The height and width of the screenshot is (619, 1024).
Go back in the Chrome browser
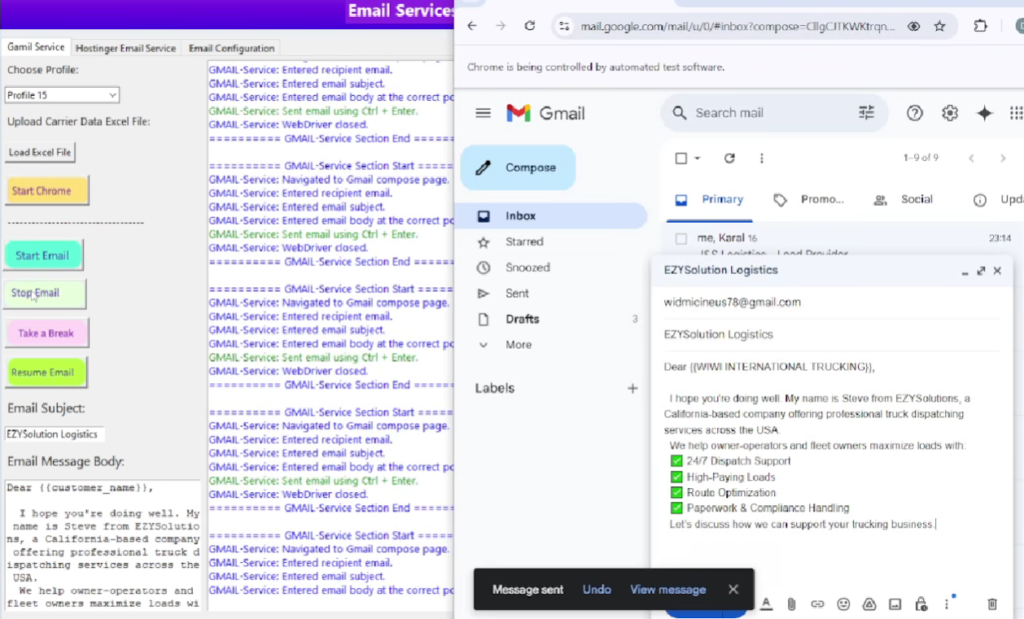click(x=472, y=26)
